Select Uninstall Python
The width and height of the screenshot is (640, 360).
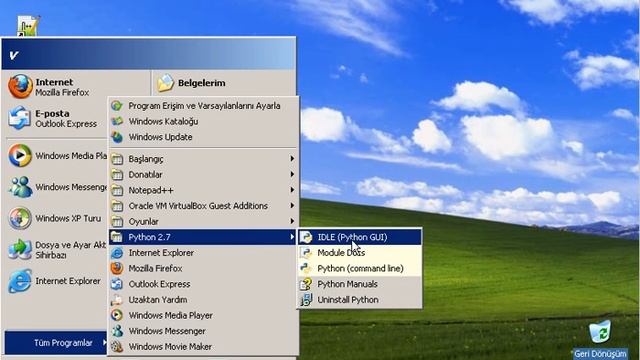click(360, 300)
